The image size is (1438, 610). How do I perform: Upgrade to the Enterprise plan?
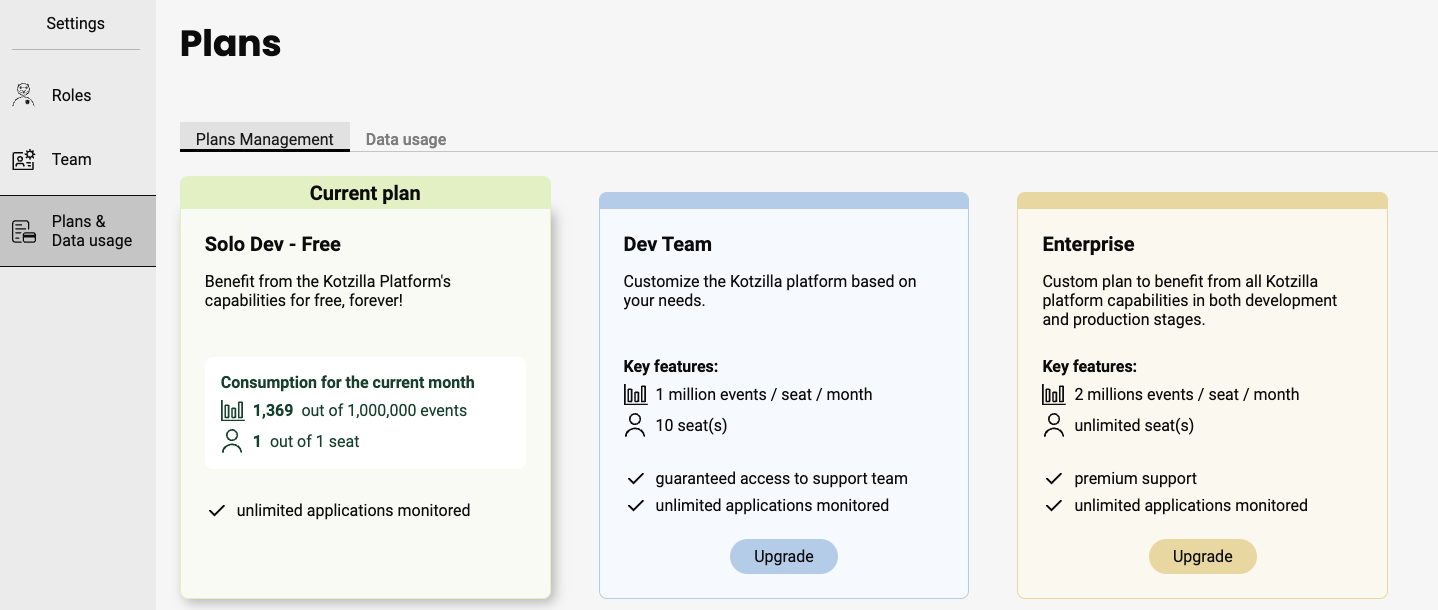1202,557
